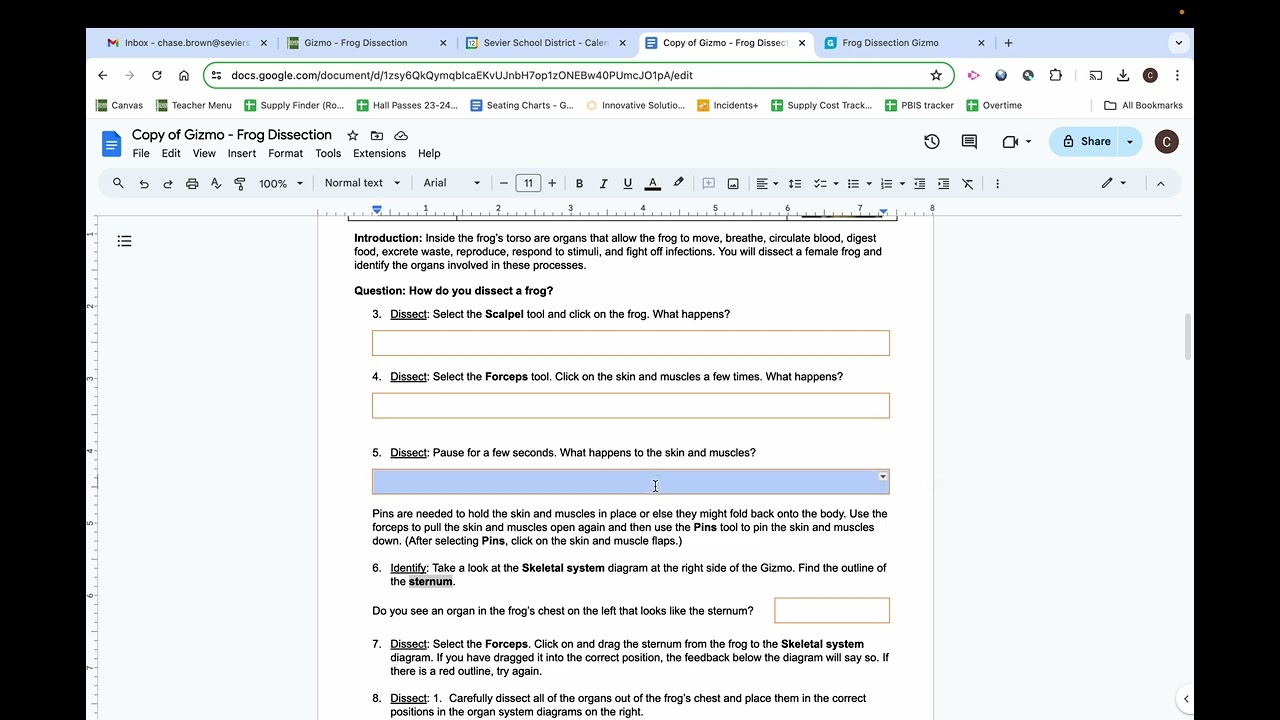This screenshot has width=1280, height=720.
Task: Open the checklist menu arrow
Action: coord(835,184)
